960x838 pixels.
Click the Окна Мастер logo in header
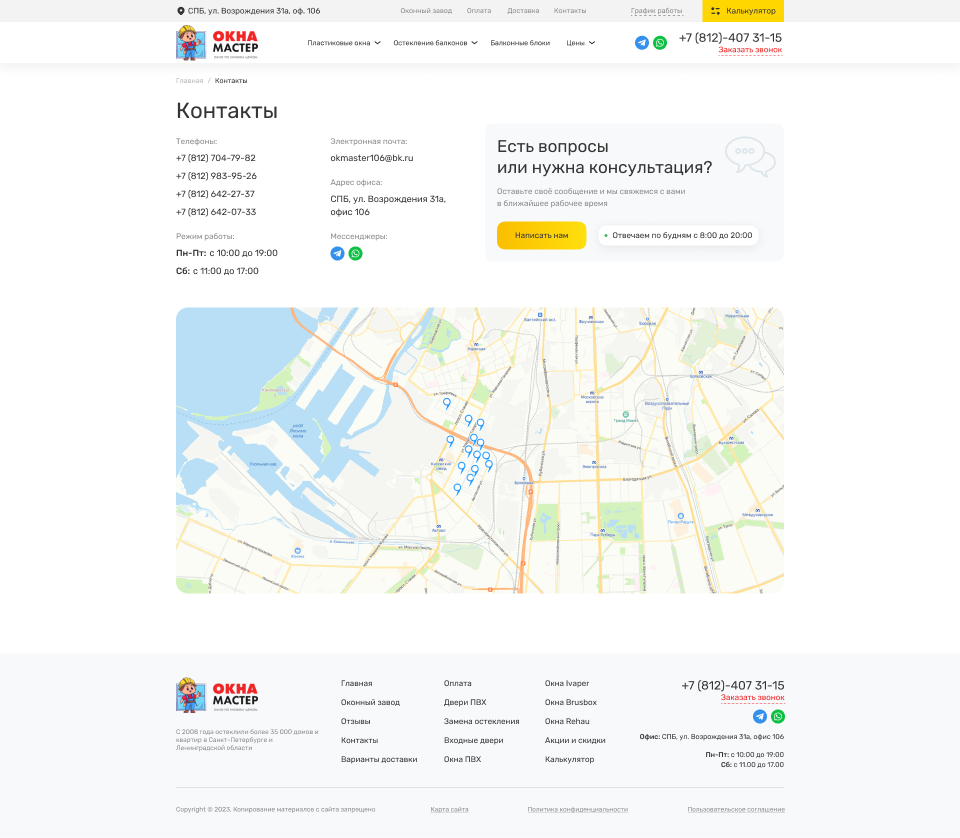217,42
